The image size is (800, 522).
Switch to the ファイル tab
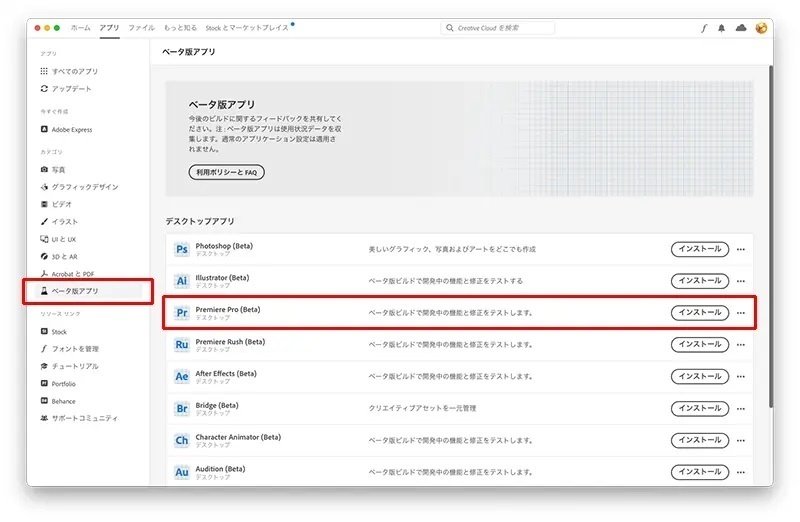pyautogui.click(x=141, y=28)
